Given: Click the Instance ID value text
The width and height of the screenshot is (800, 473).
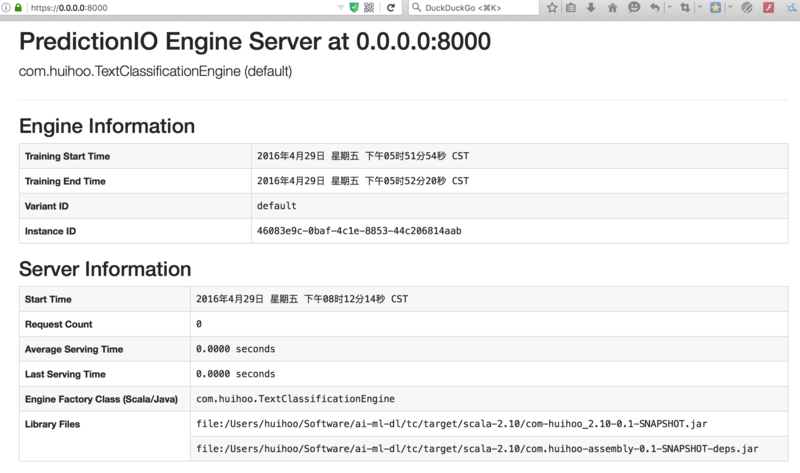Looking at the screenshot, I should (x=359, y=231).
